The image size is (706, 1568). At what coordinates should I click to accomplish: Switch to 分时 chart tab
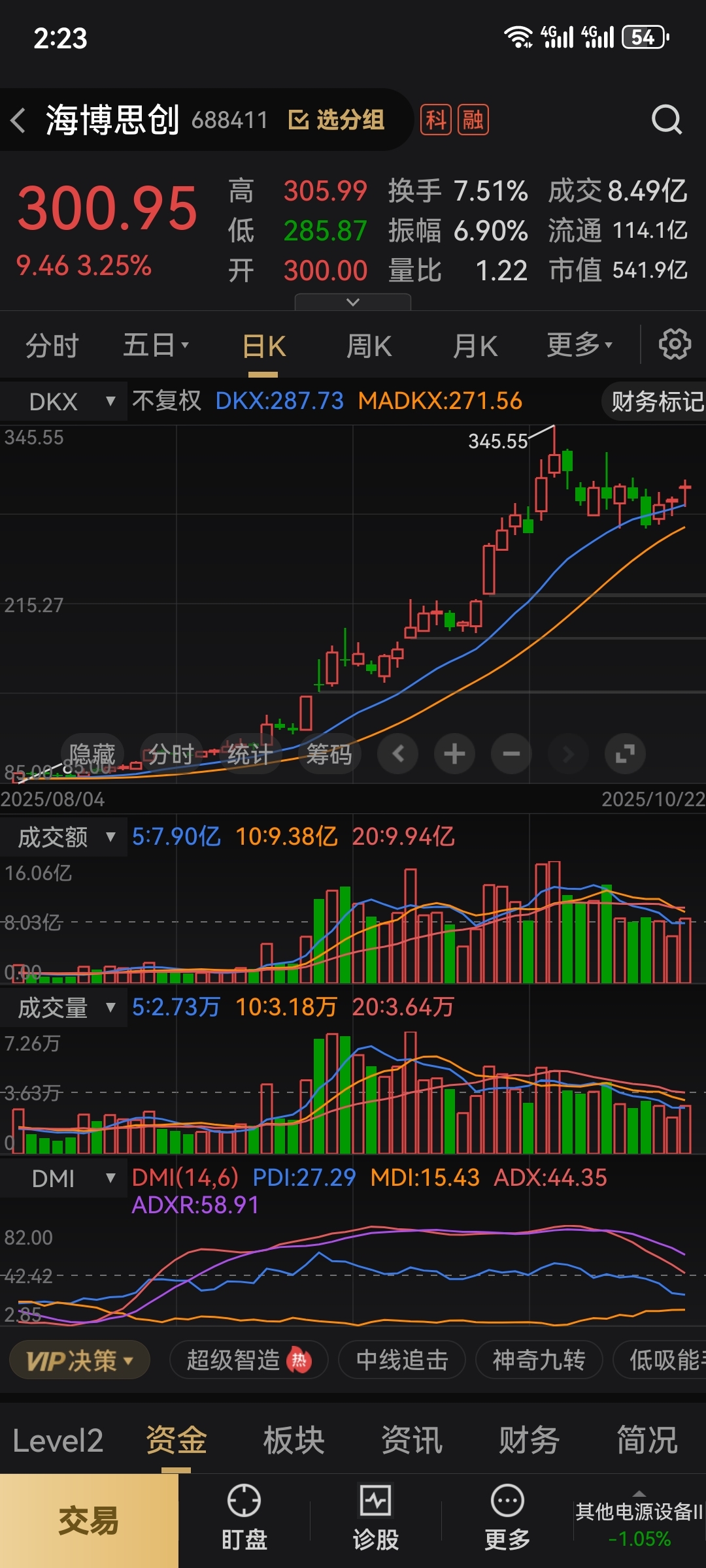point(52,346)
